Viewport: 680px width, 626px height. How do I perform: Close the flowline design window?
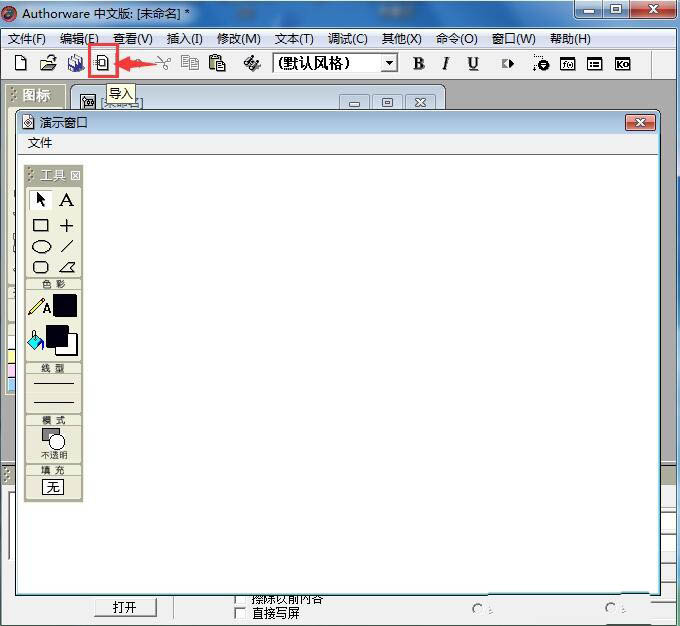420,103
